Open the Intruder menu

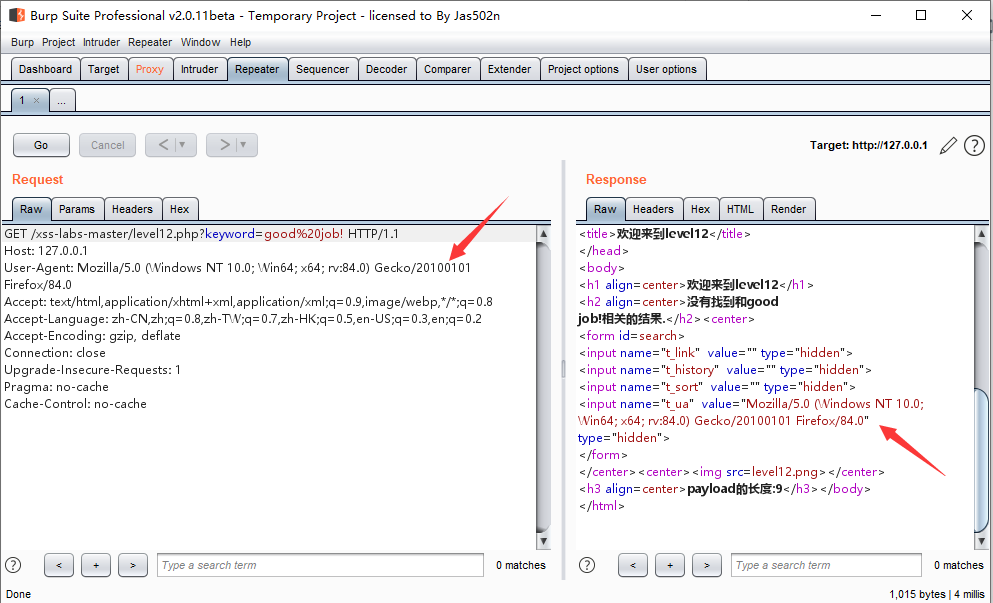click(x=101, y=42)
